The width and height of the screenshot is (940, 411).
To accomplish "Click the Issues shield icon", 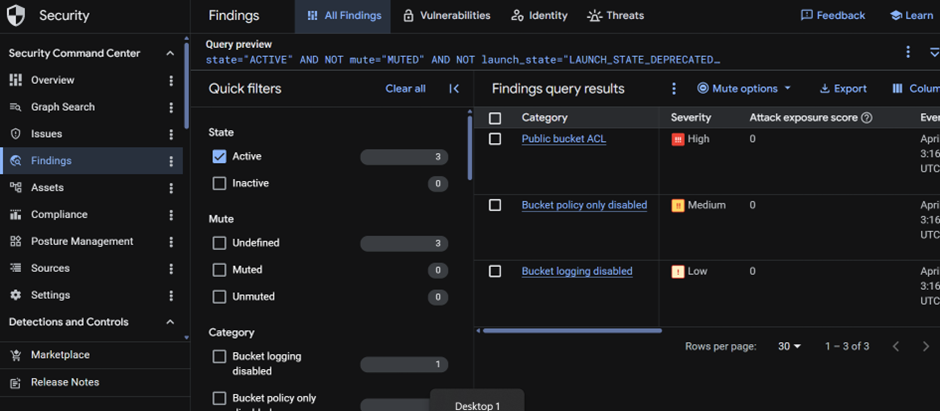I will click(16, 134).
